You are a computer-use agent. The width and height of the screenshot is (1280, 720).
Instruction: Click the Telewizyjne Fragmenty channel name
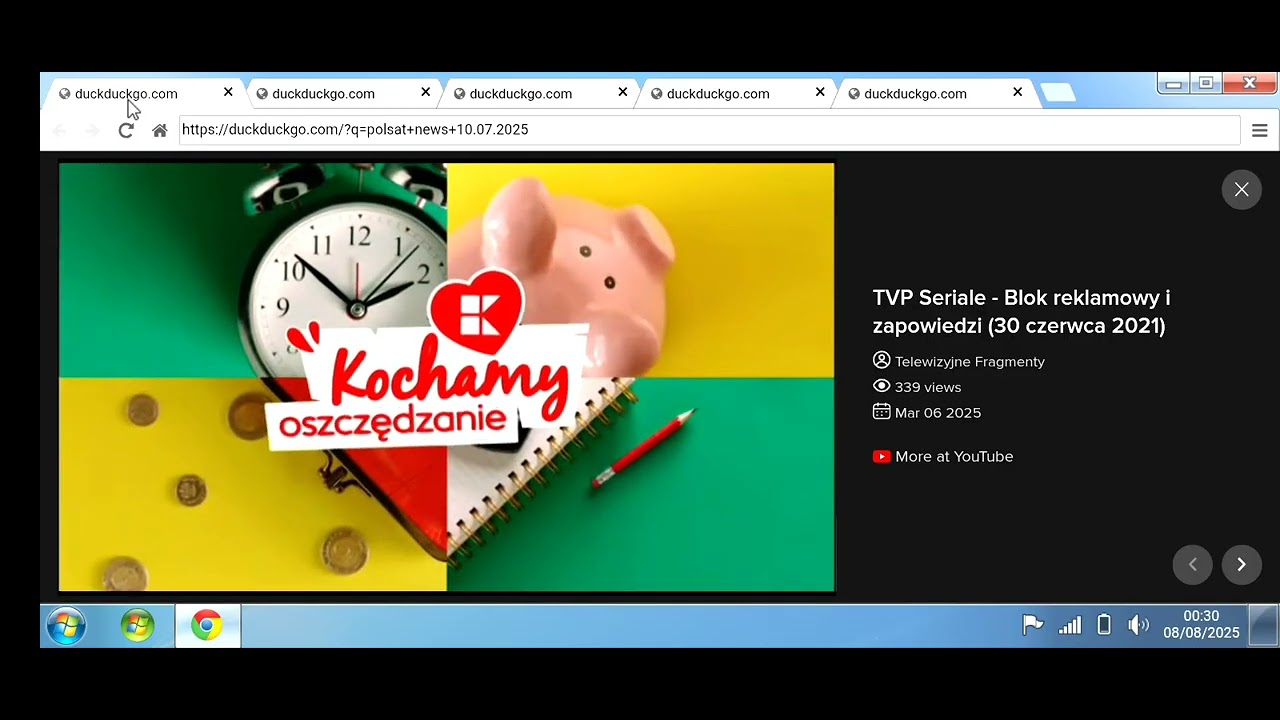point(969,362)
